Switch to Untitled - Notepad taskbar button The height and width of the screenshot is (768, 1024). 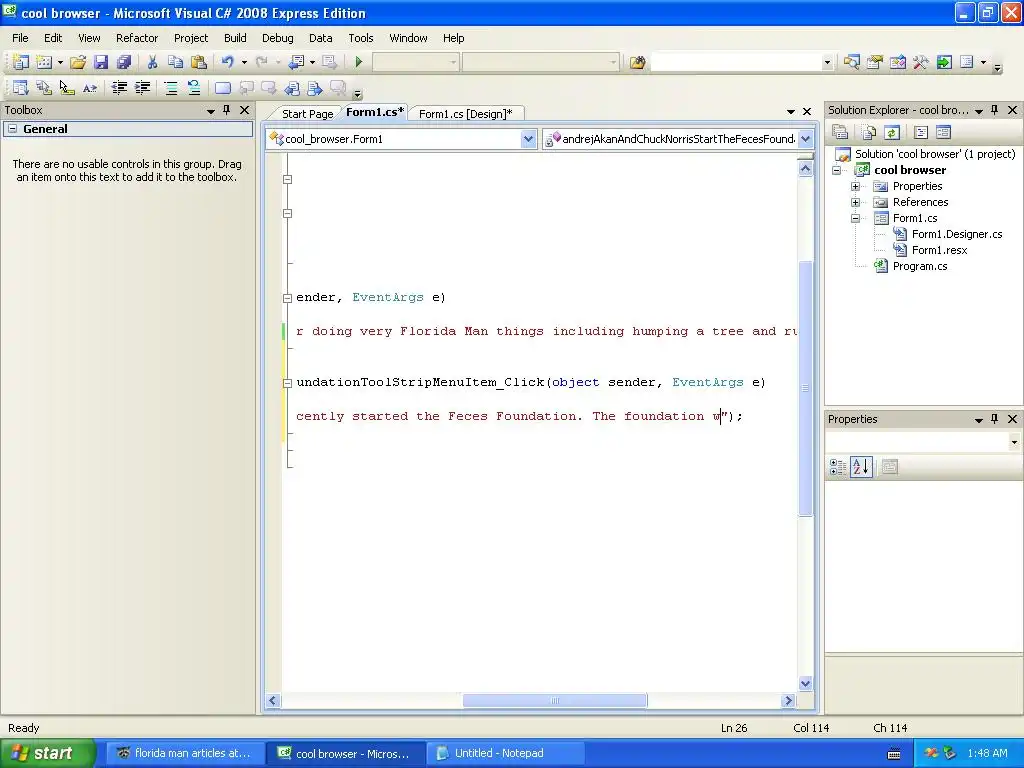(x=505, y=753)
